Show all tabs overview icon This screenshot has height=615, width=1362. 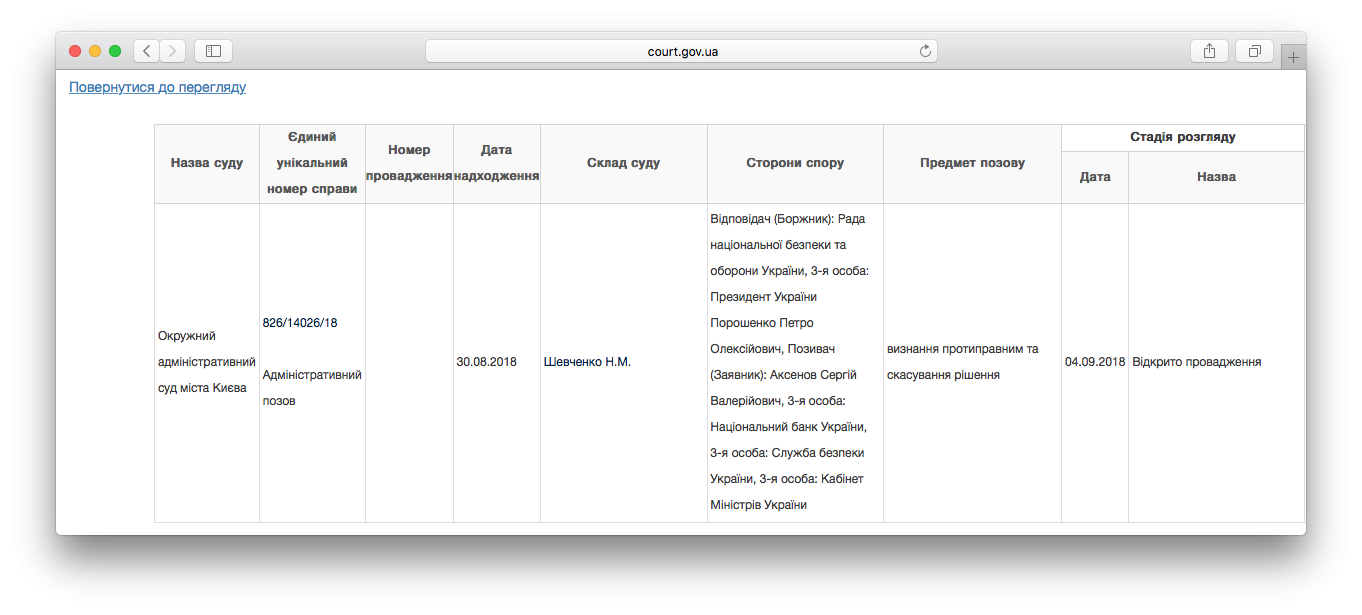pyautogui.click(x=1254, y=51)
